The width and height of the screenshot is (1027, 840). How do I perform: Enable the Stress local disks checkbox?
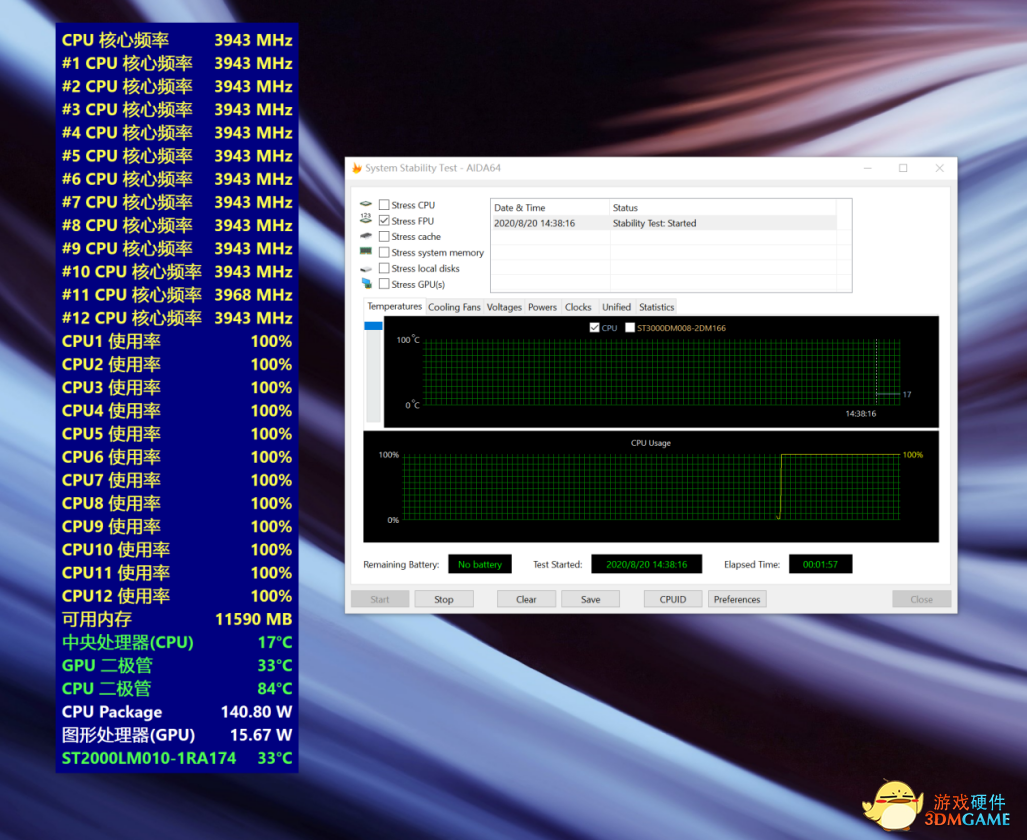pyautogui.click(x=384, y=268)
